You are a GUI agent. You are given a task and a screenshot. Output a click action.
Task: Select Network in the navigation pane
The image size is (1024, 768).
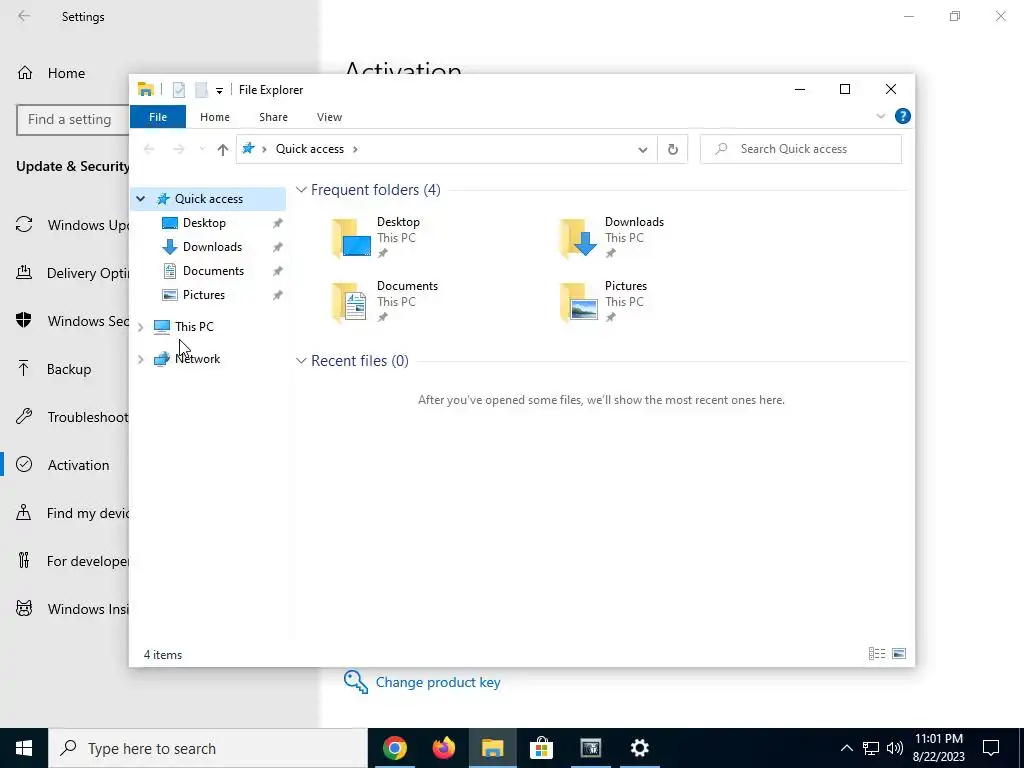click(197, 359)
